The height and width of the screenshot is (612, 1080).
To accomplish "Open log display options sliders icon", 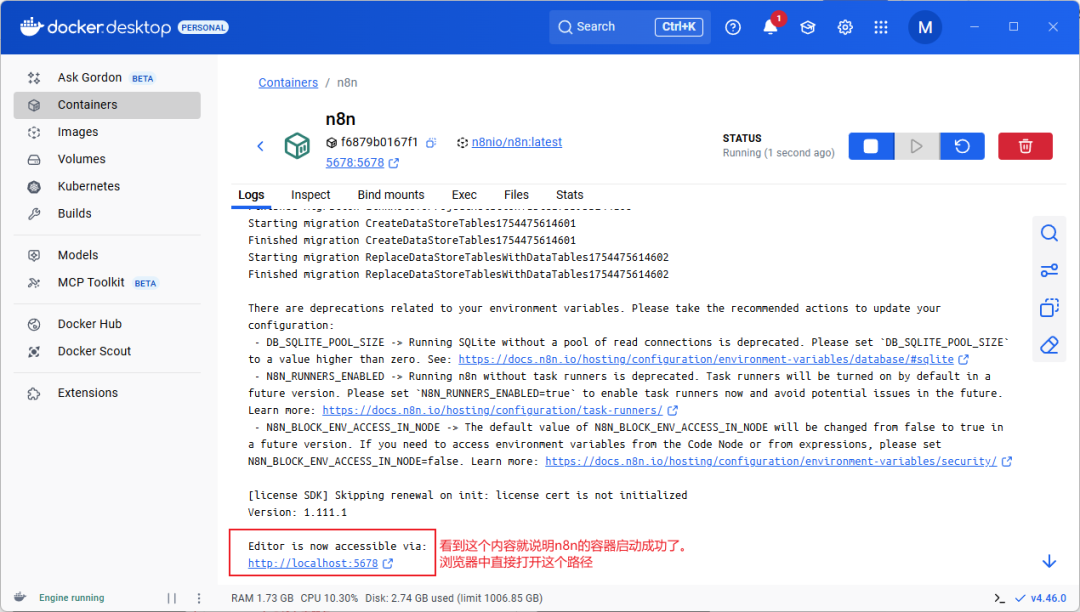I will [x=1048, y=271].
